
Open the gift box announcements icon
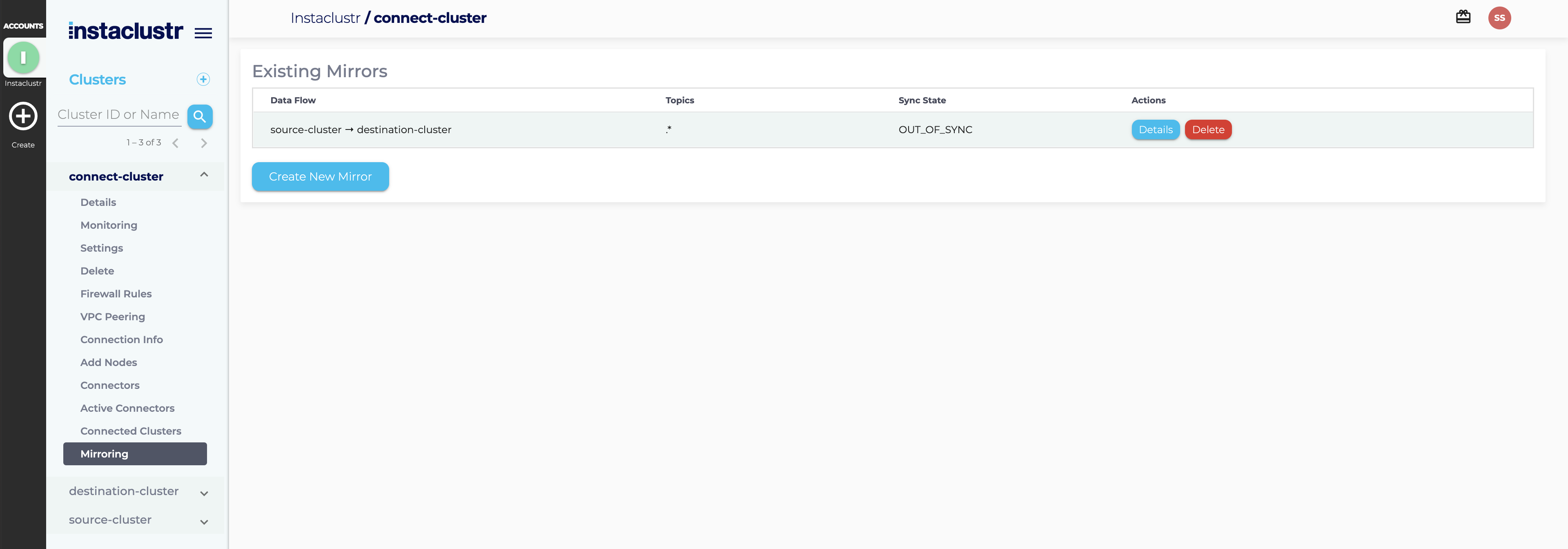pyautogui.click(x=1463, y=17)
